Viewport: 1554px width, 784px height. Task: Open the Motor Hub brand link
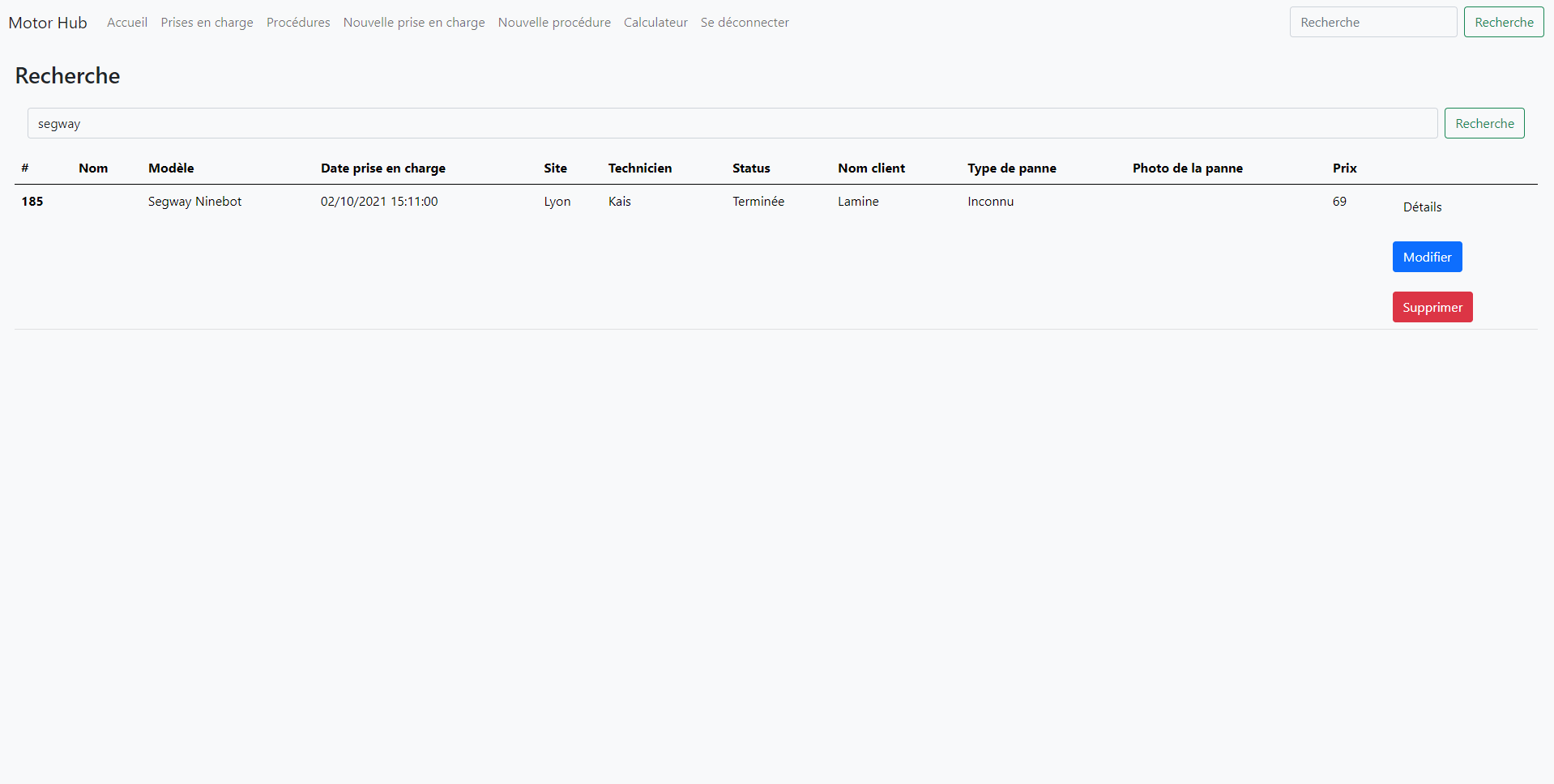[48, 23]
